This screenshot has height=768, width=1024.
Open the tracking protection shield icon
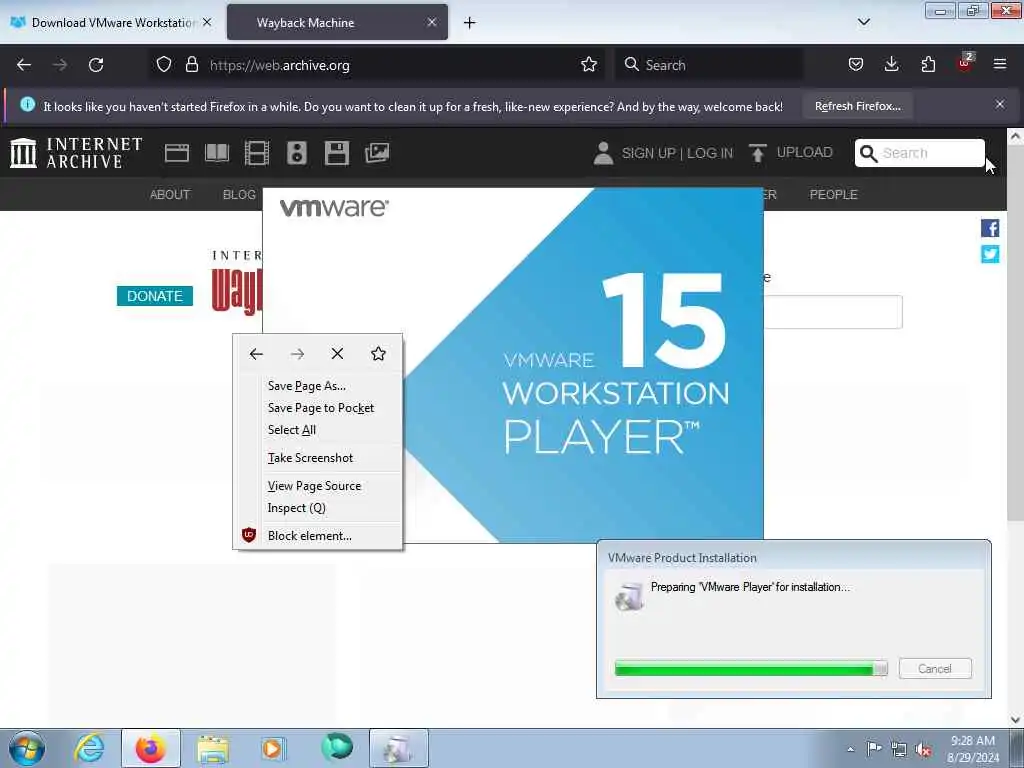(164, 64)
